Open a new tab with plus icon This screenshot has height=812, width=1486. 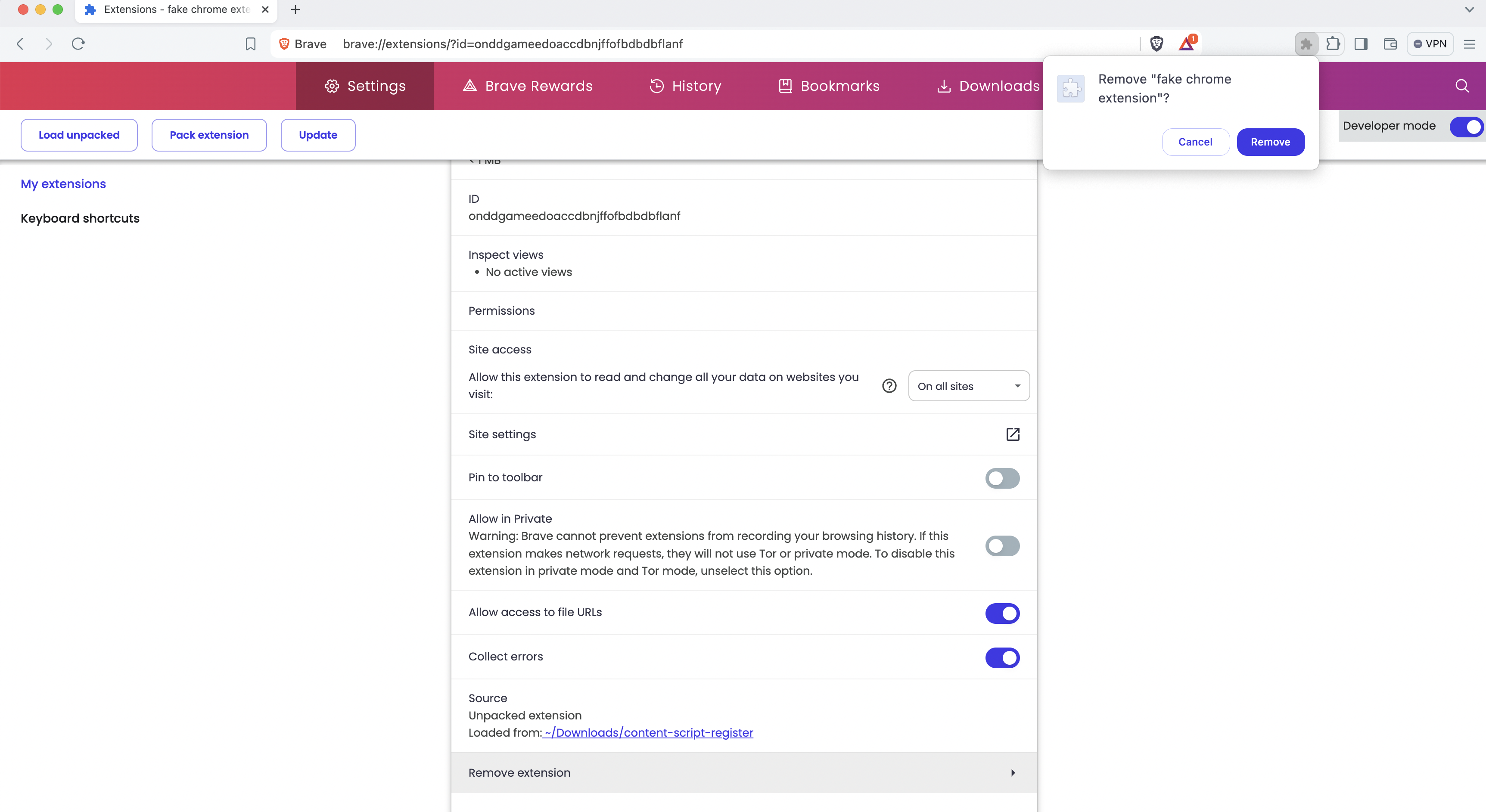pyautogui.click(x=295, y=10)
